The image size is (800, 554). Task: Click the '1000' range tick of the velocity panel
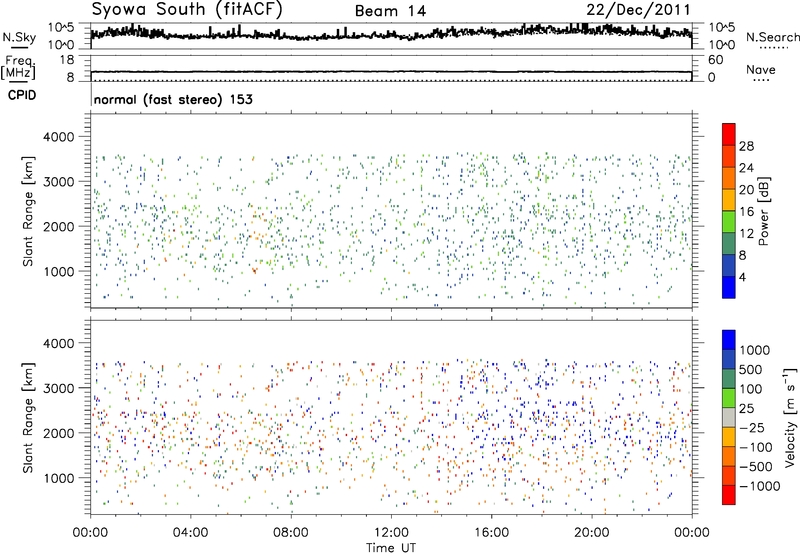[x=58, y=478]
